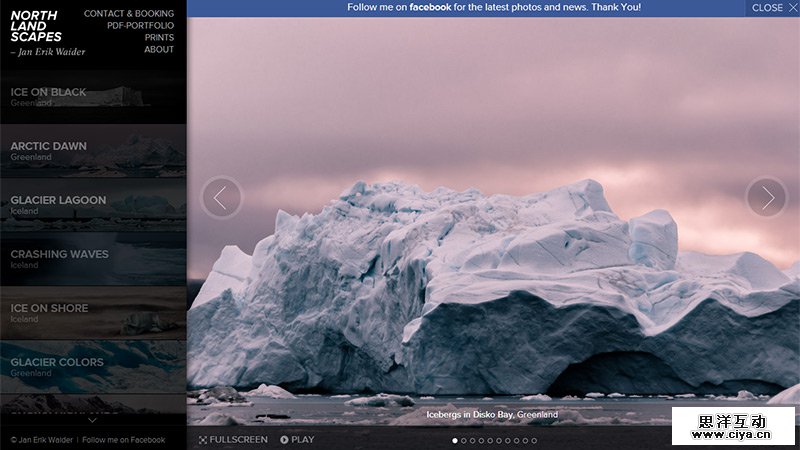
Task: Click the fullscreen arrows icon
Action: coord(203,440)
